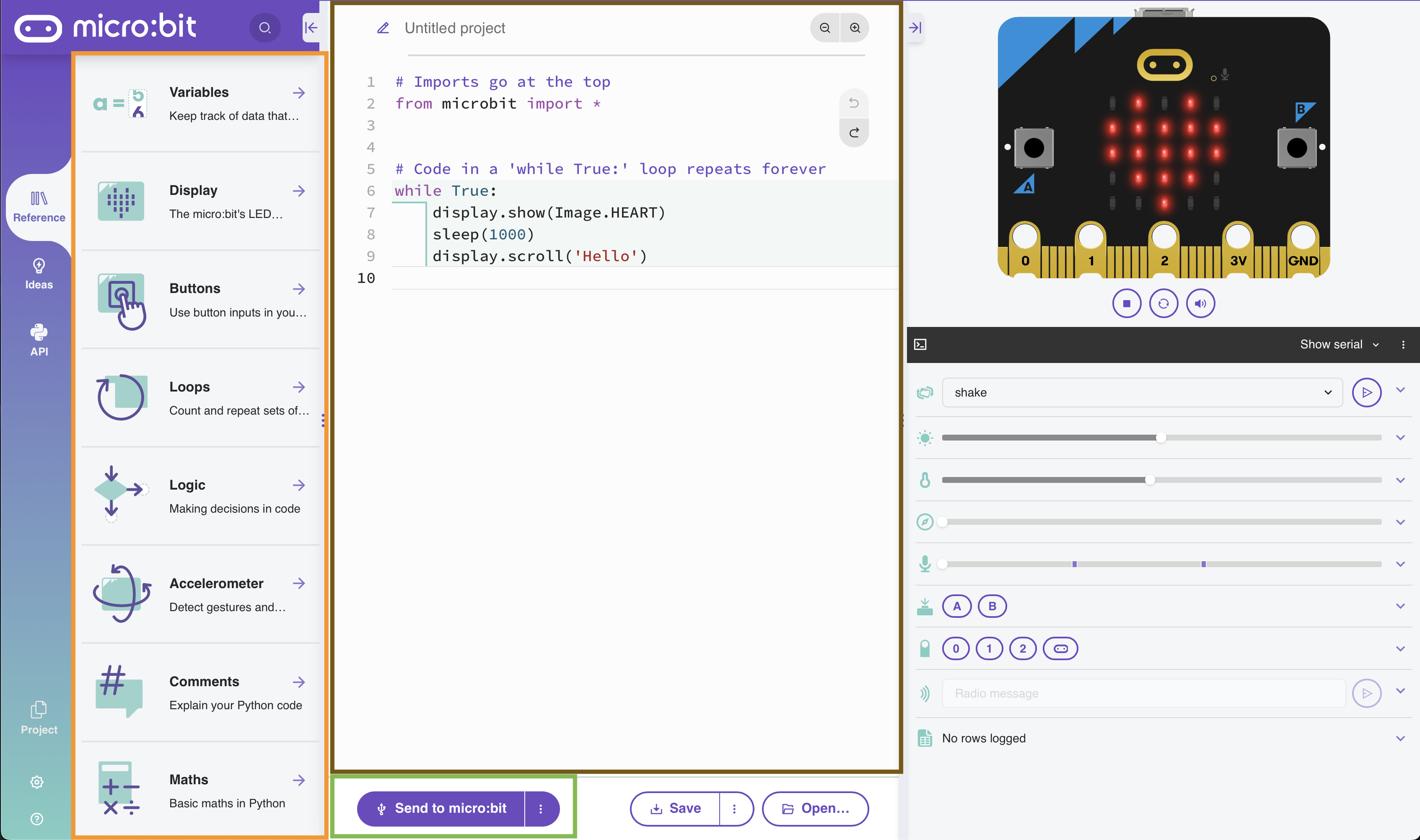Zoom in on the code editor
This screenshot has height=840, width=1420.
pos(855,28)
